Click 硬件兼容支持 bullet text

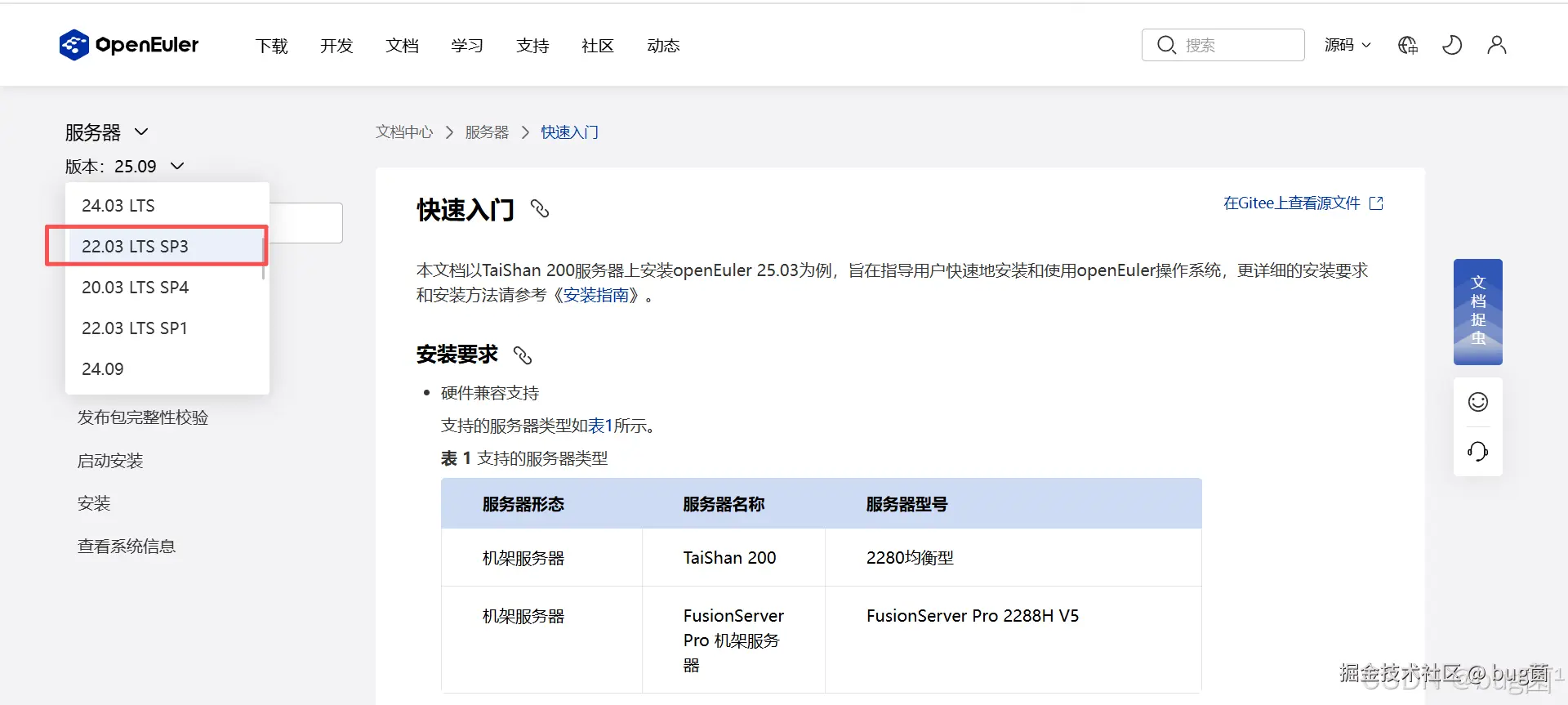click(490, 393)
